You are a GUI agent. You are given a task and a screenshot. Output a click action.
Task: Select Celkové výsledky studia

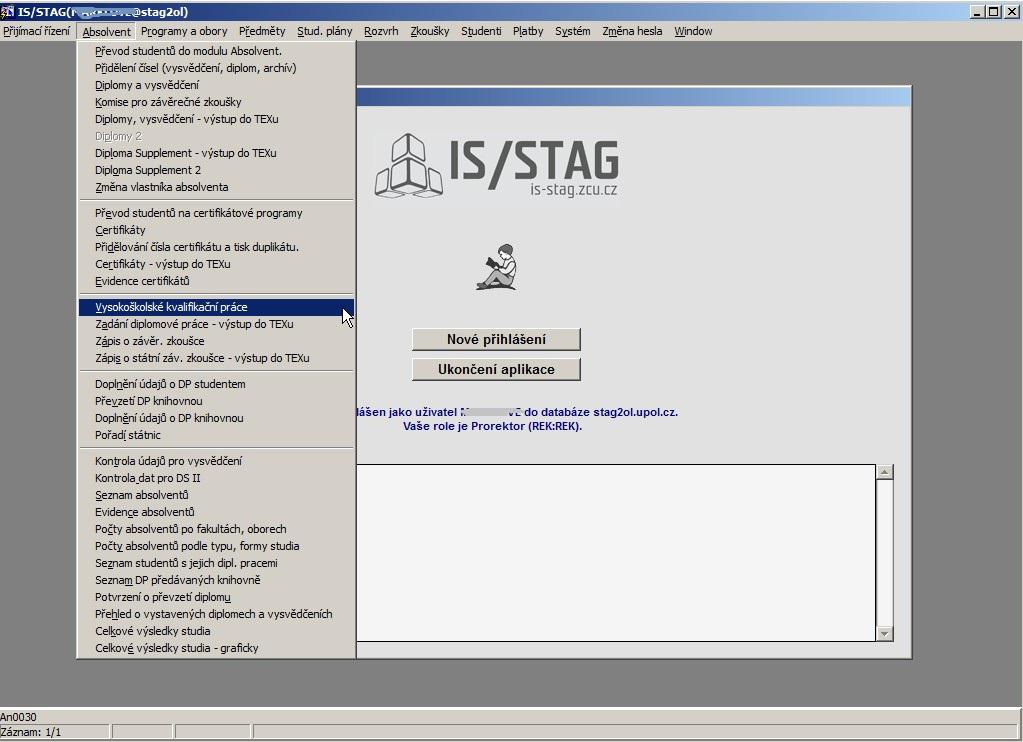(216, 630)
